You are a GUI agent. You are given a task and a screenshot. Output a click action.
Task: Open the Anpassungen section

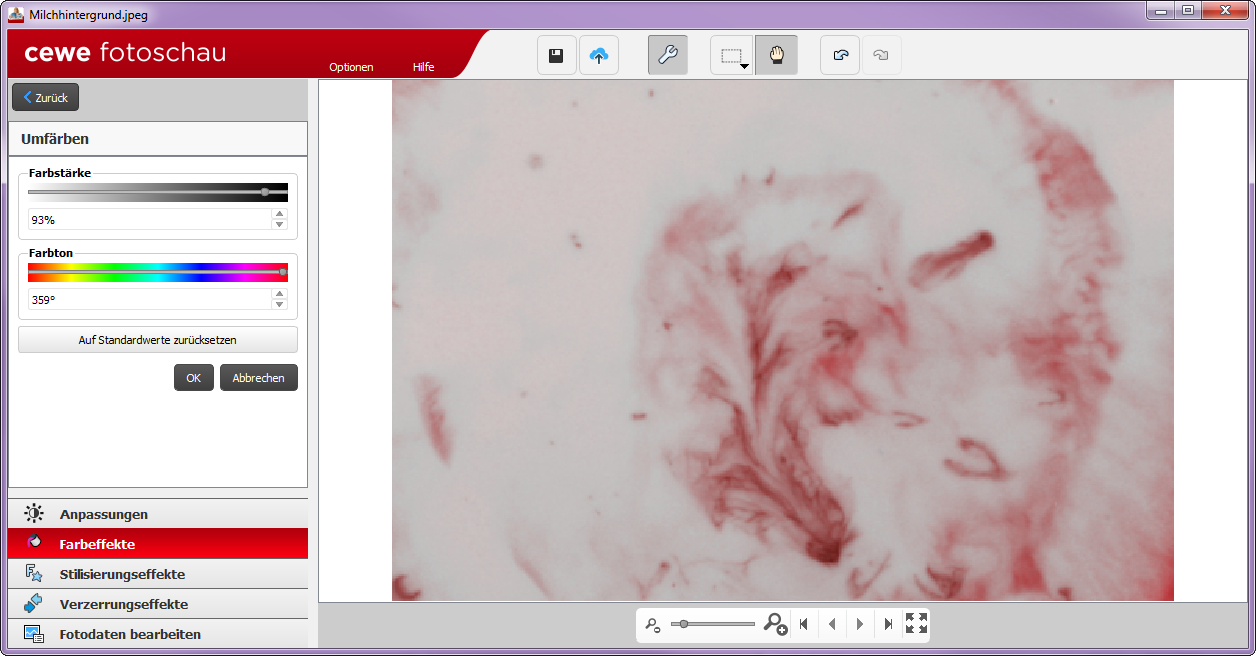coord(158,514)
